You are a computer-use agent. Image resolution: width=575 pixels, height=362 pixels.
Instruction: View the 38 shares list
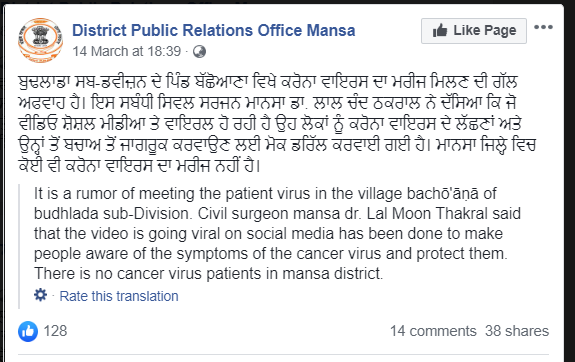coord(517,331)
